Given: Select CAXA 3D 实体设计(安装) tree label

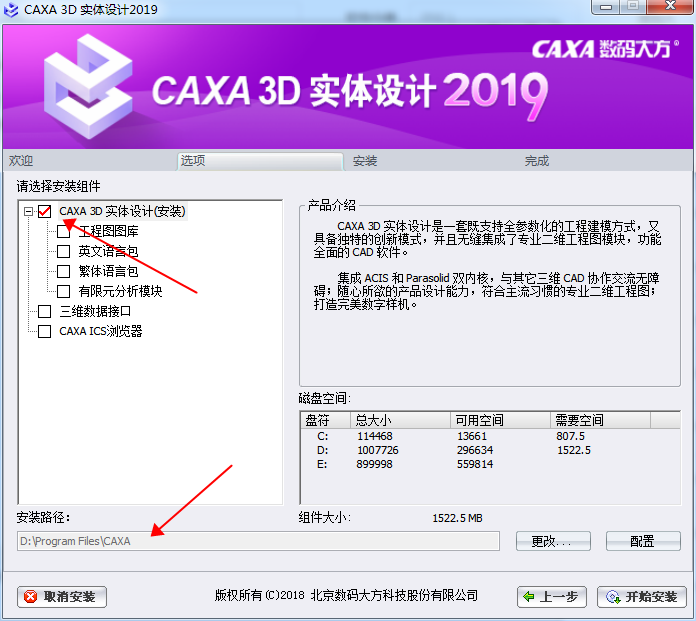Looking at the screenshot, I should [x=122, y=211].
